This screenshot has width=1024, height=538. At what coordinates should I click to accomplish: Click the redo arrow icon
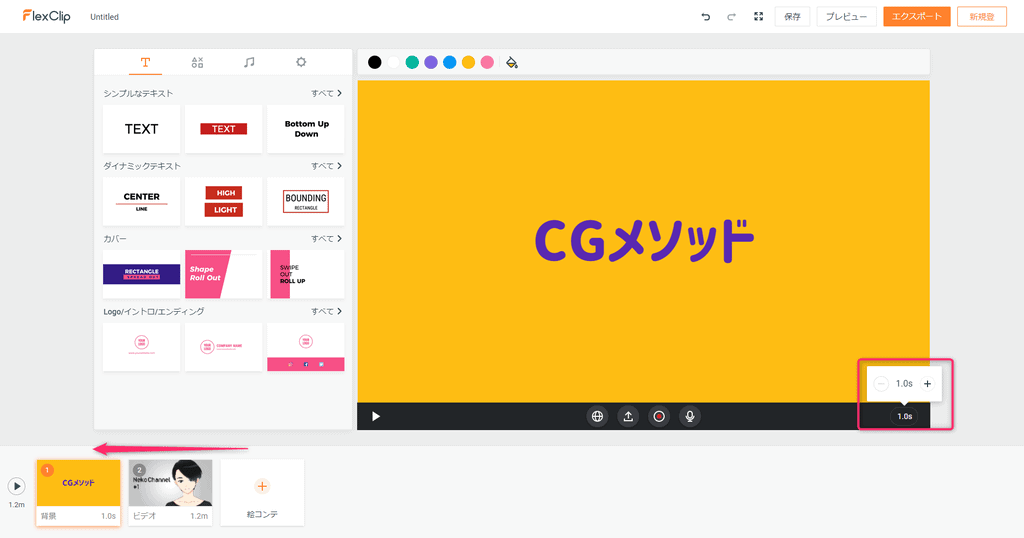[731, 17]
